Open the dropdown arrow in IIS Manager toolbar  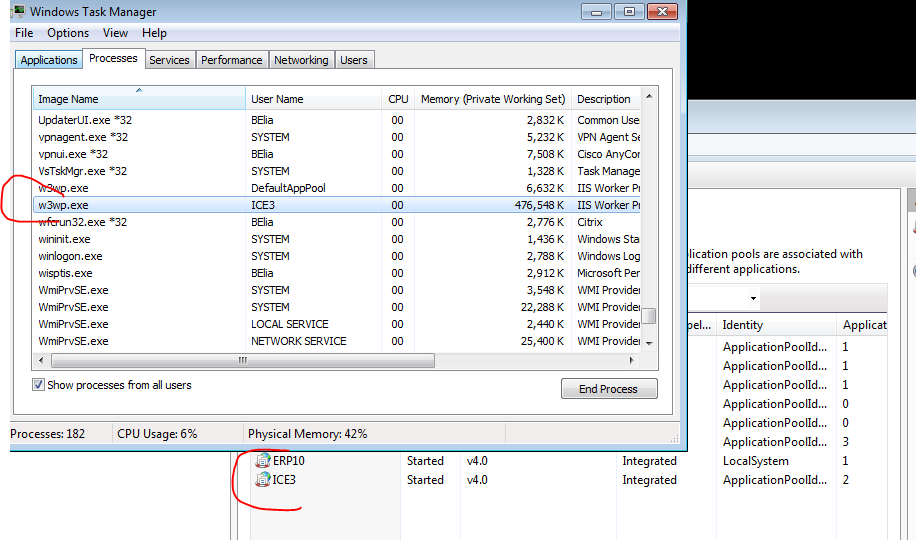click(x=753, y=299)
